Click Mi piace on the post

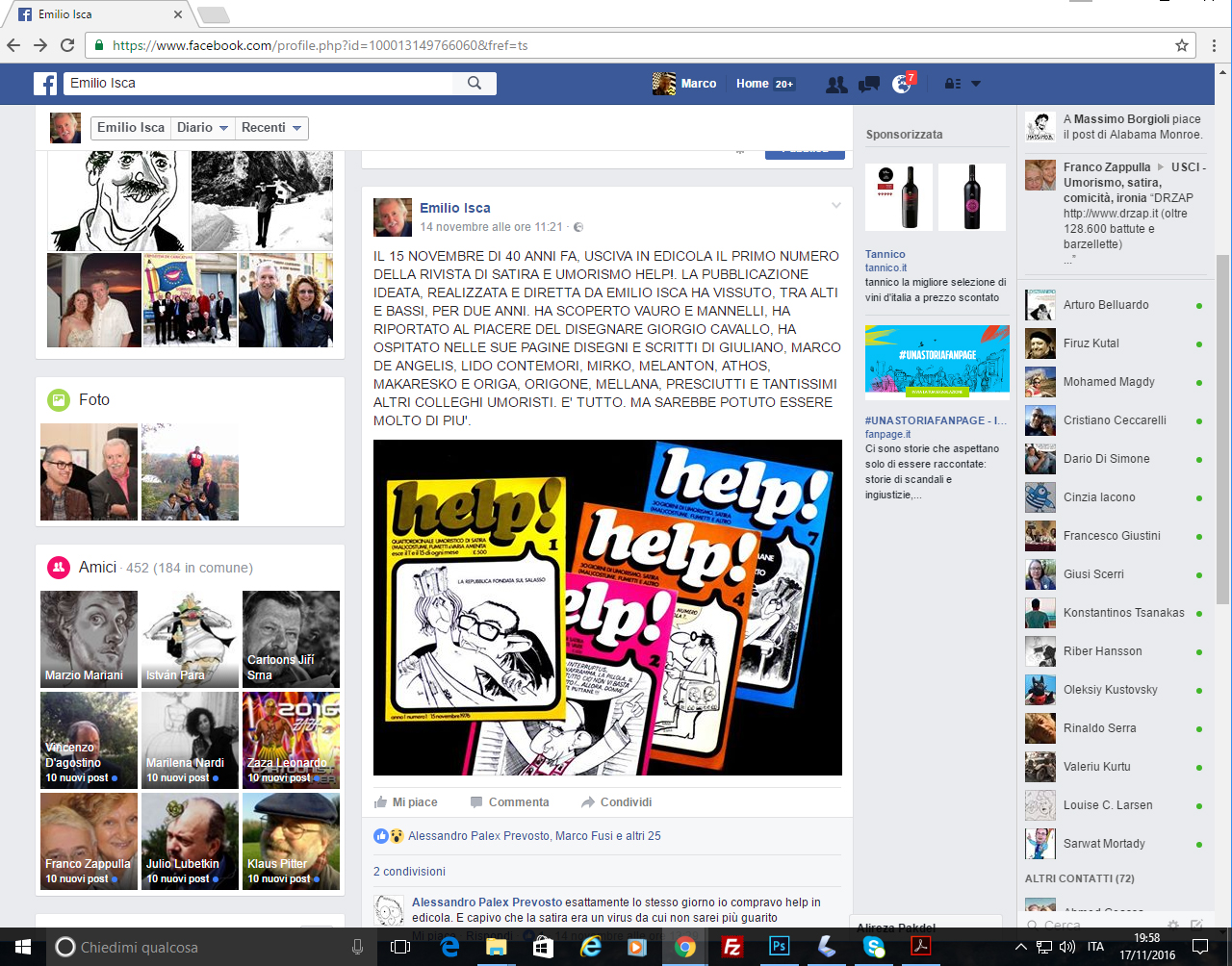click(405, 802)
